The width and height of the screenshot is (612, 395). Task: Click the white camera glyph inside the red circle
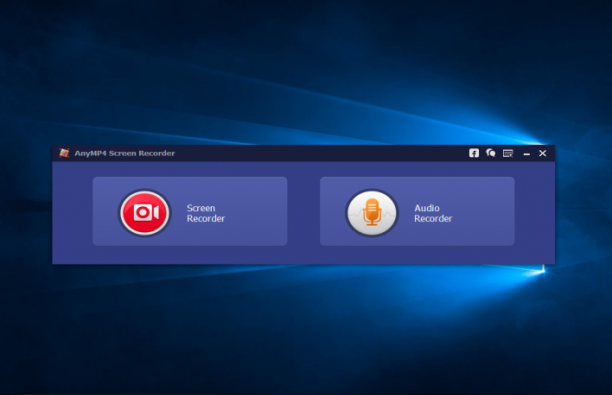coord(146,213)
